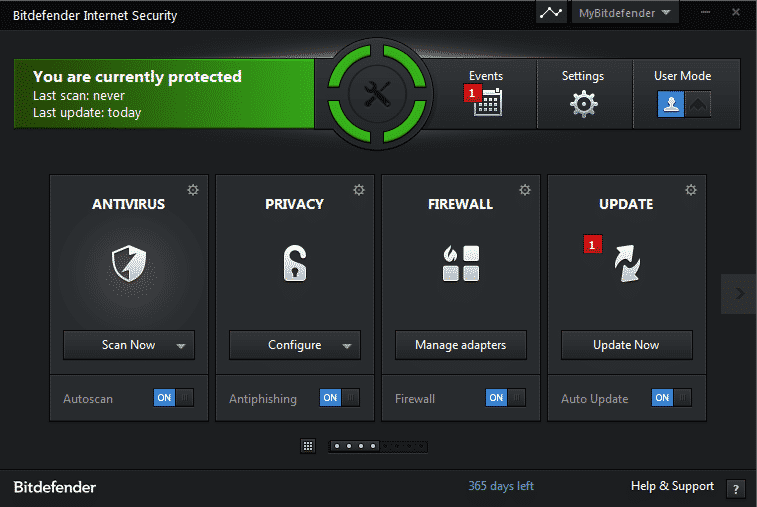The height and width of the screenshot is (507, 757).
Task: Open the MyBitdefender dropdown menu
Action: [625, 13]
